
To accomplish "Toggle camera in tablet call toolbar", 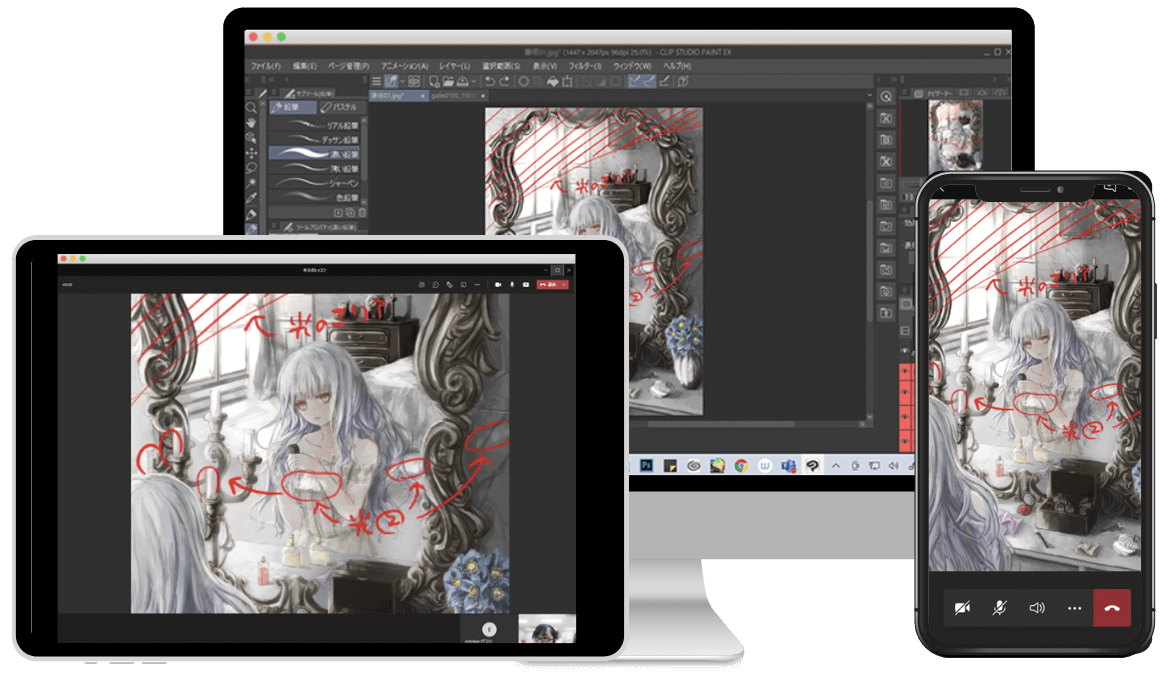I will [x=498, y=284].
